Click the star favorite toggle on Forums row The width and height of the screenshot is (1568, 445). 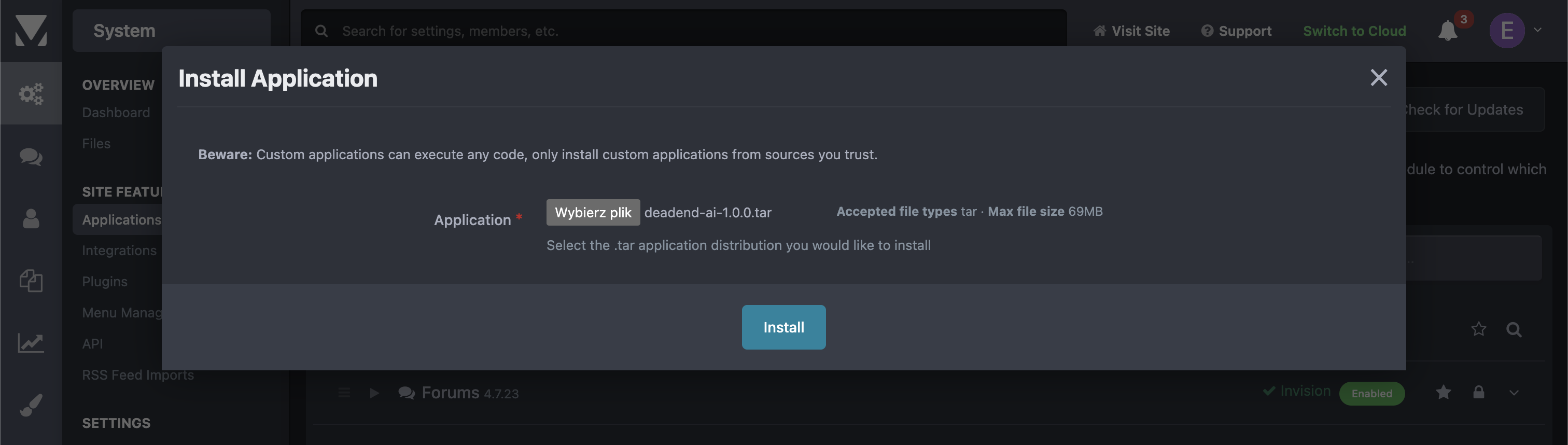click(1443, 393)
